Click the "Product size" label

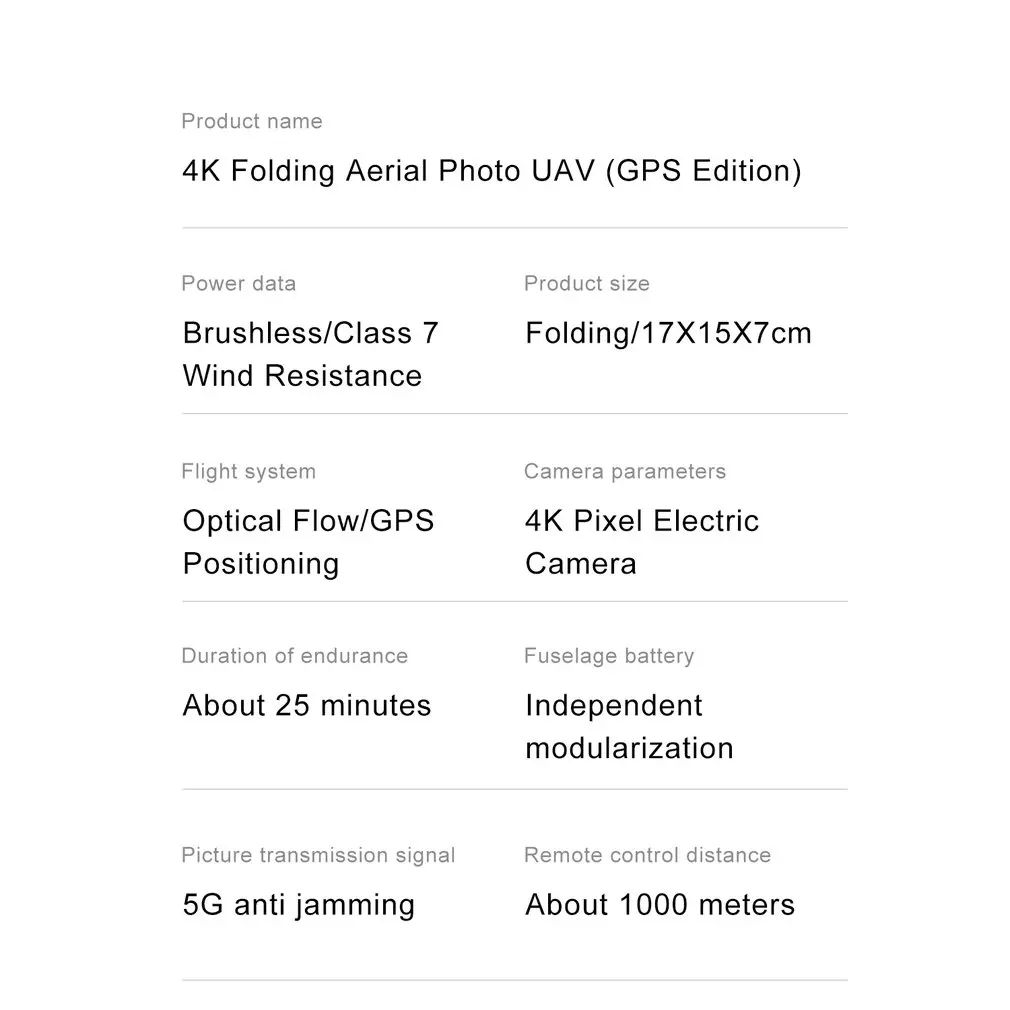[x=586, y=284]
